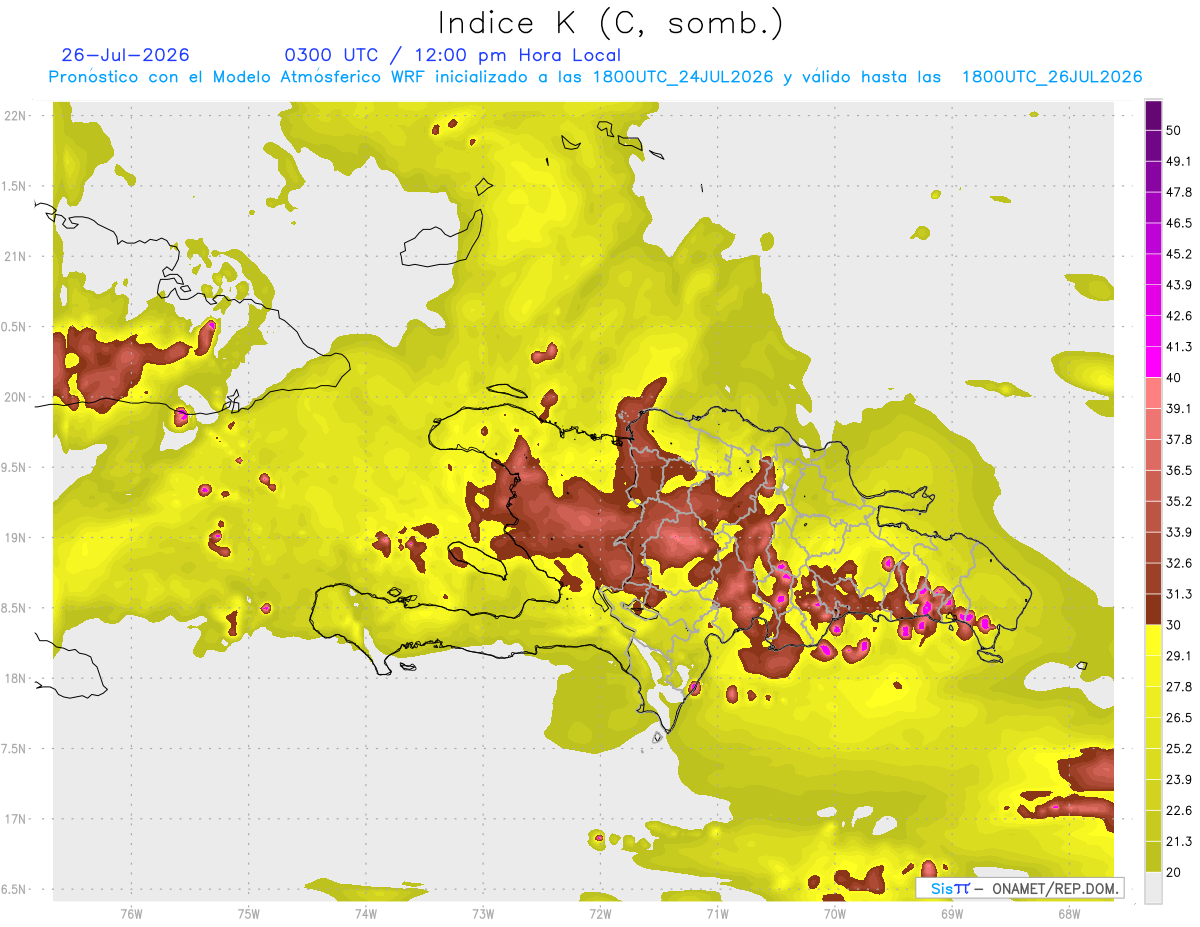Click the "71W" longitude label

tap(717, 913)
